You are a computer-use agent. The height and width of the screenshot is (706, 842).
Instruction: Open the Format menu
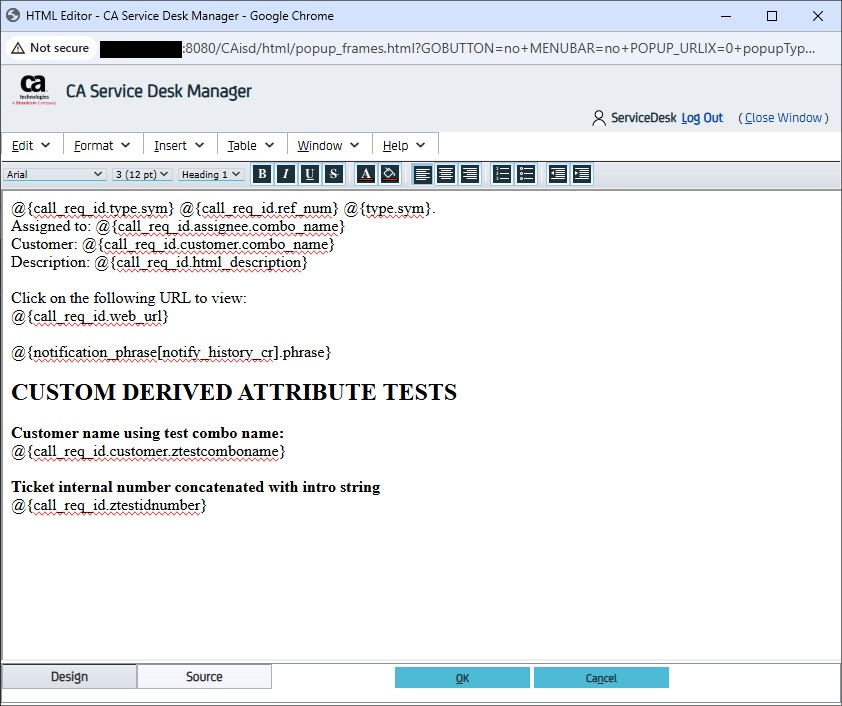coord(102,145)
